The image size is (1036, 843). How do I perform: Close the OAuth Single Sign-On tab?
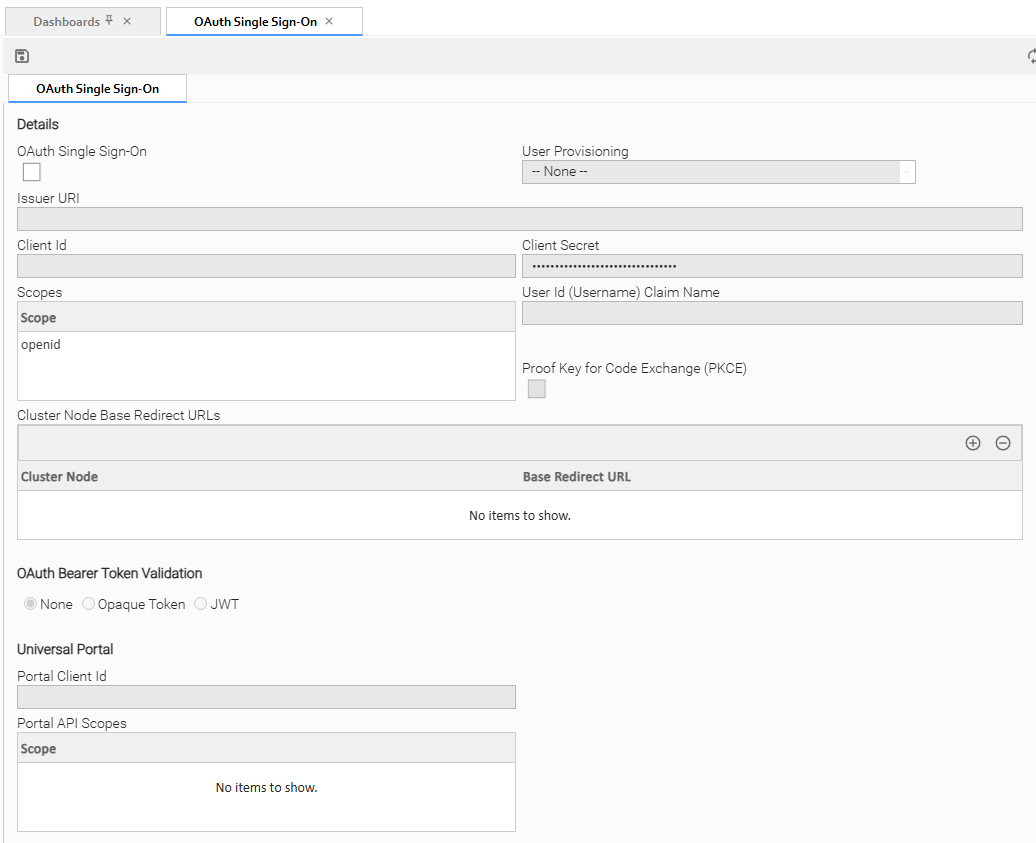click(x=329, y=21)
